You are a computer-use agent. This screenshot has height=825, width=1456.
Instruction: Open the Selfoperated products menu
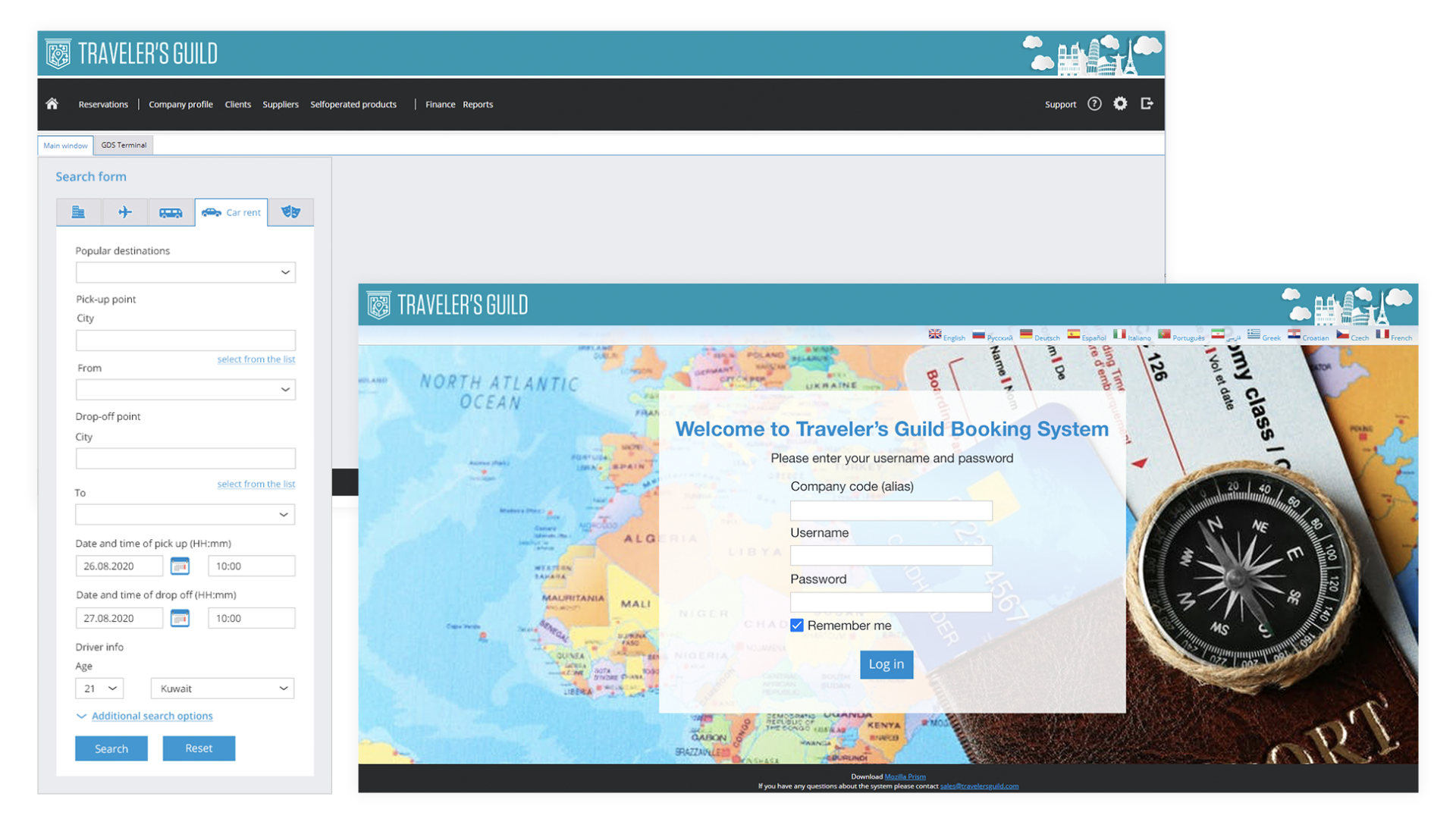click(353, 105)
